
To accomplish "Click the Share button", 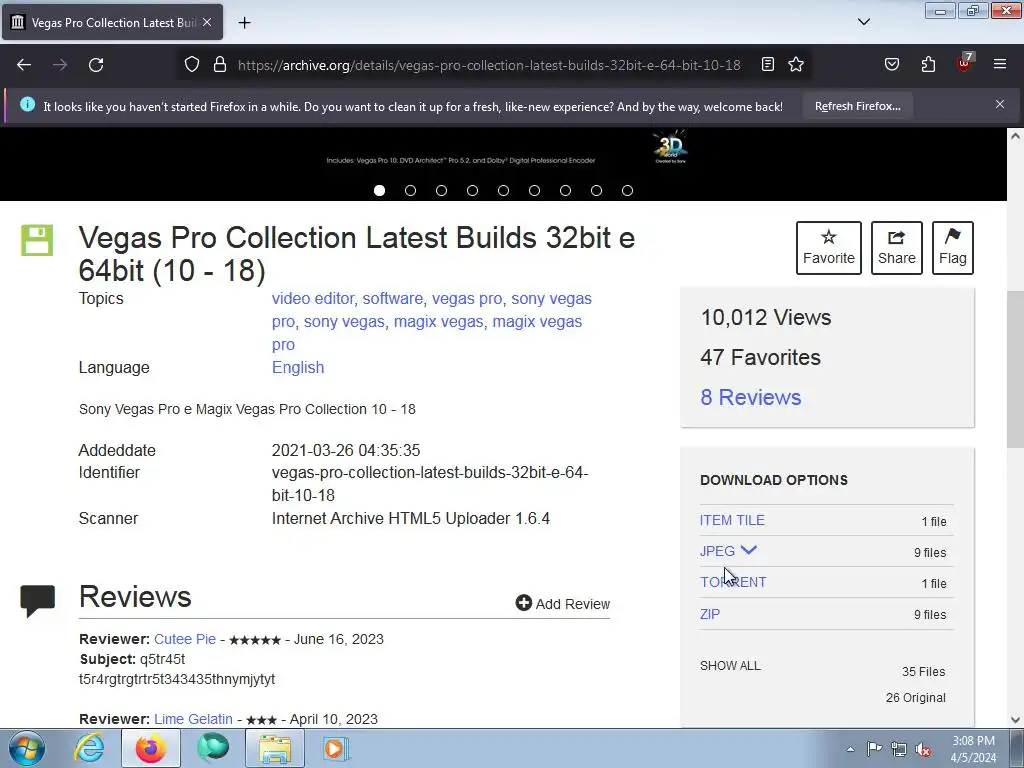I will click(x=897, y=248).
